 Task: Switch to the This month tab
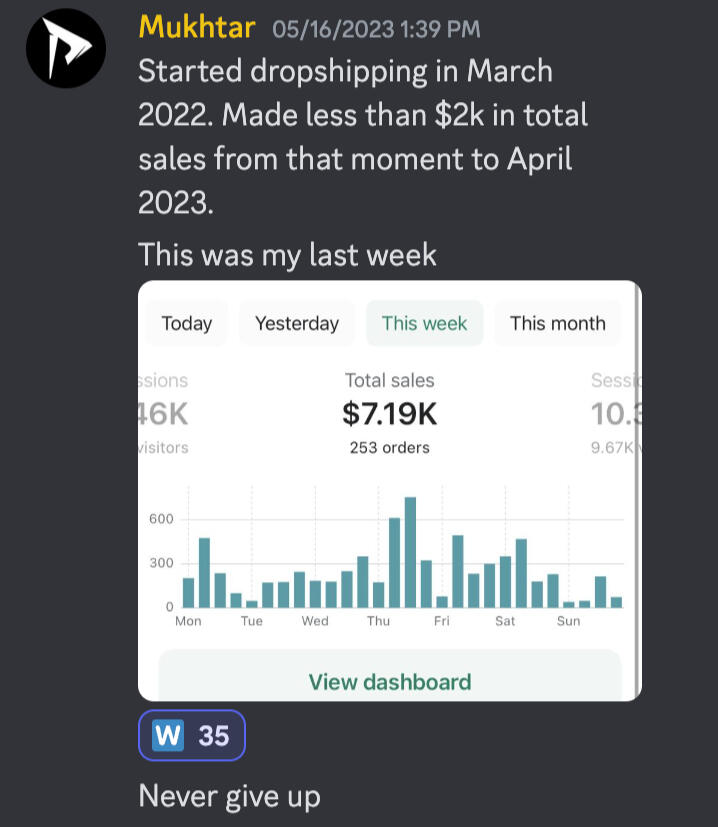tap(557, 323)
